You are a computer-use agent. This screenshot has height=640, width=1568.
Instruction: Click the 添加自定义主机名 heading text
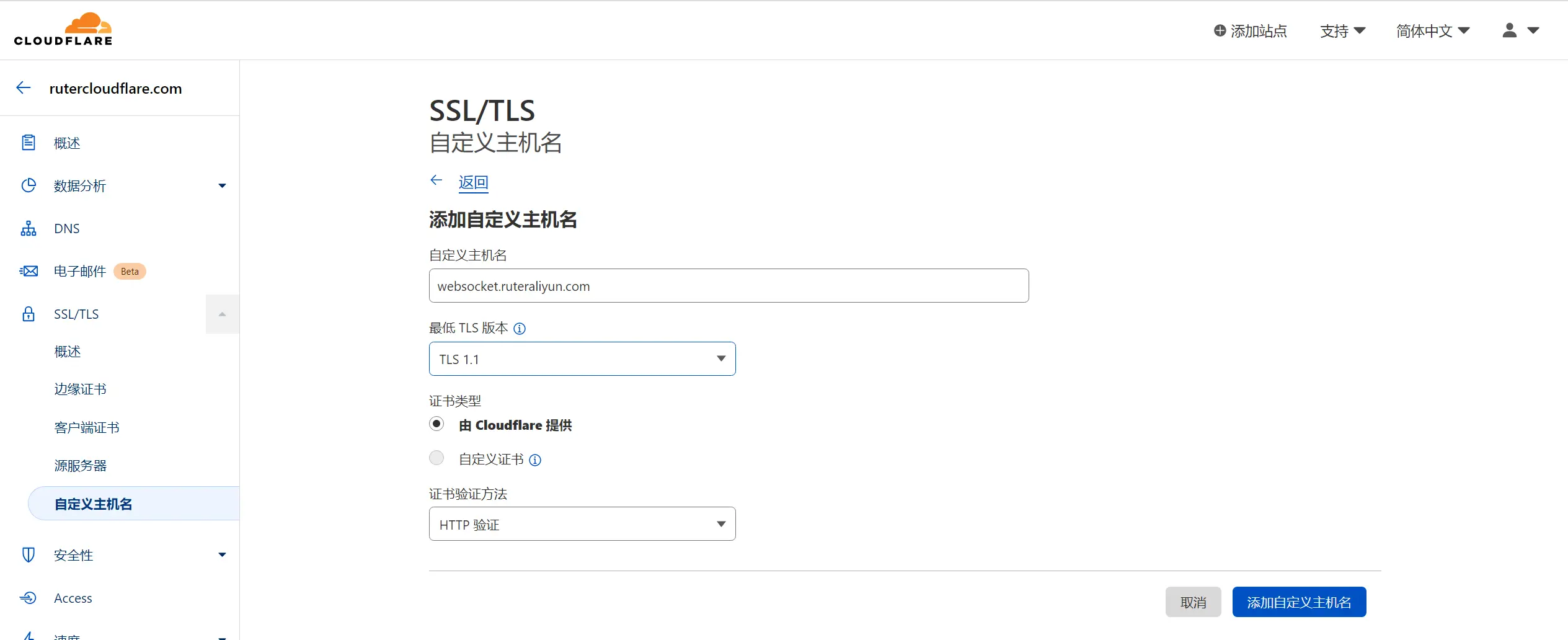503,220
